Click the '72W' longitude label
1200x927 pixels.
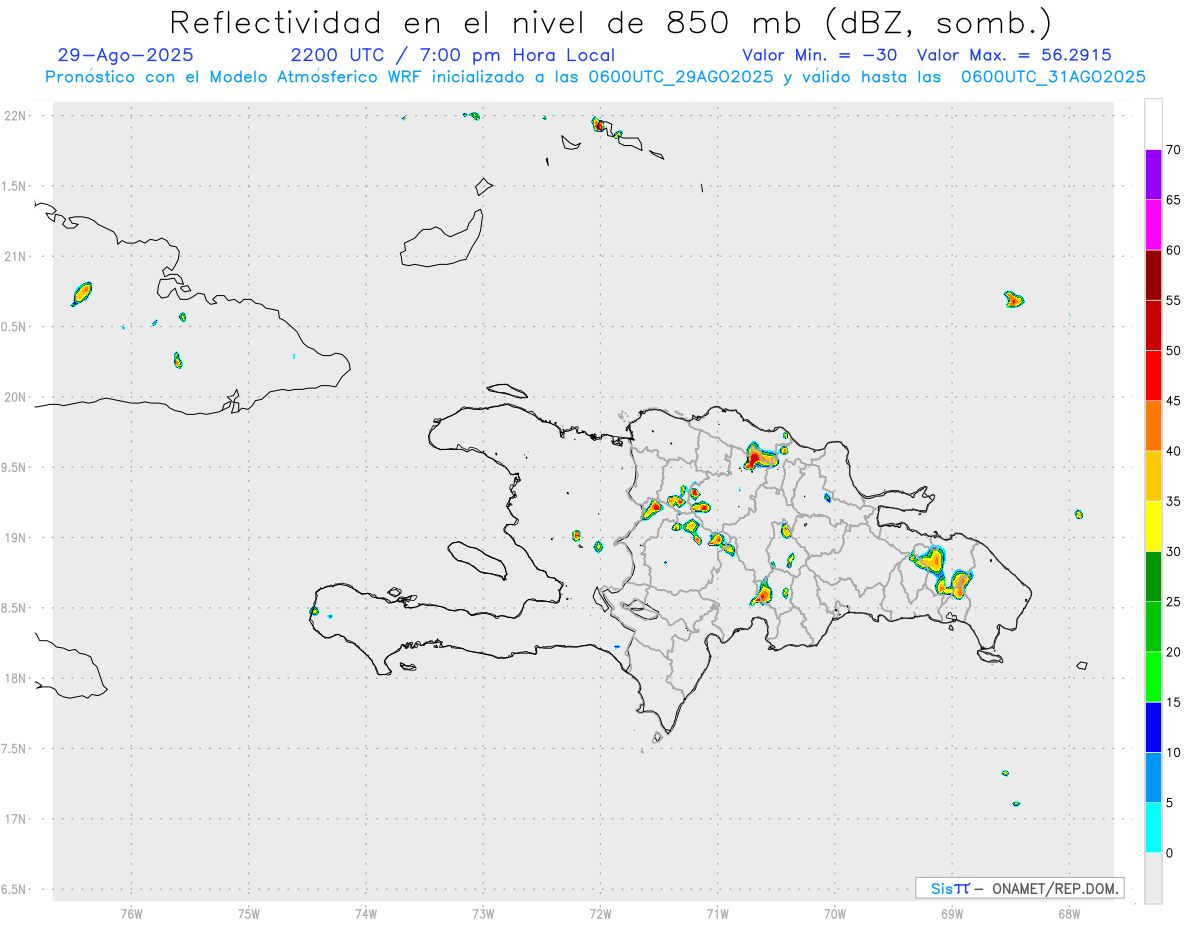coord(600,914)
